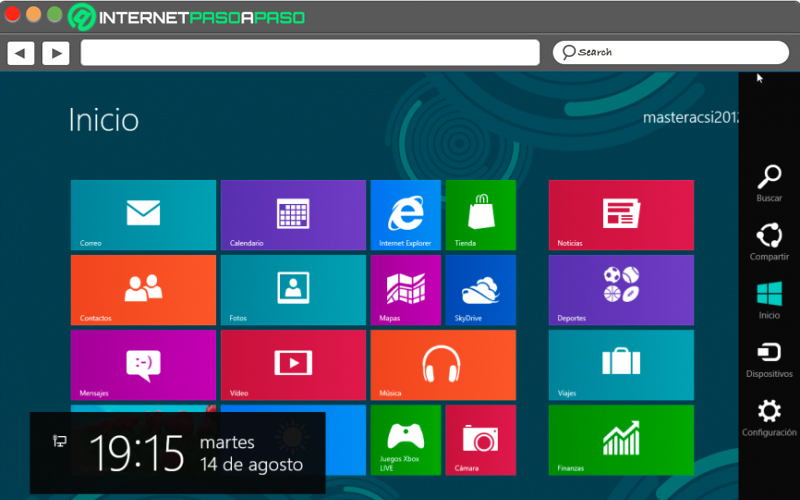Click the browser back arrow button
Viewport: 800px width, 500px height.
tap(21, 53)
